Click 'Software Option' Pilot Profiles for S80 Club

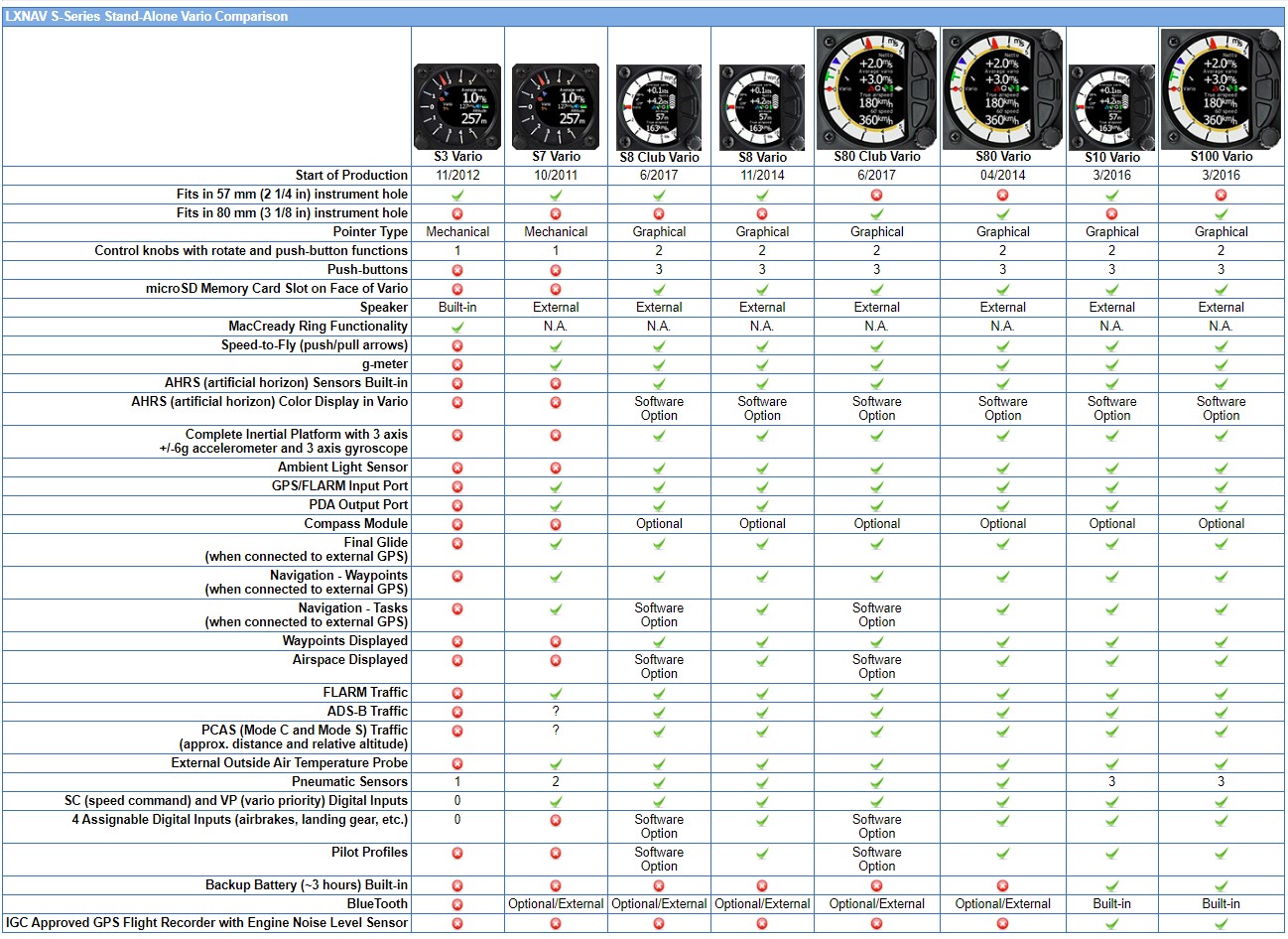[876, 860]
